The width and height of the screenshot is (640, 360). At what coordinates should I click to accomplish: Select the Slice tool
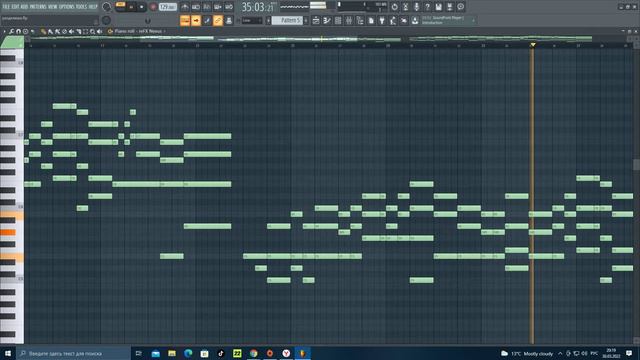pyautogui.click(x=79, y=31)
